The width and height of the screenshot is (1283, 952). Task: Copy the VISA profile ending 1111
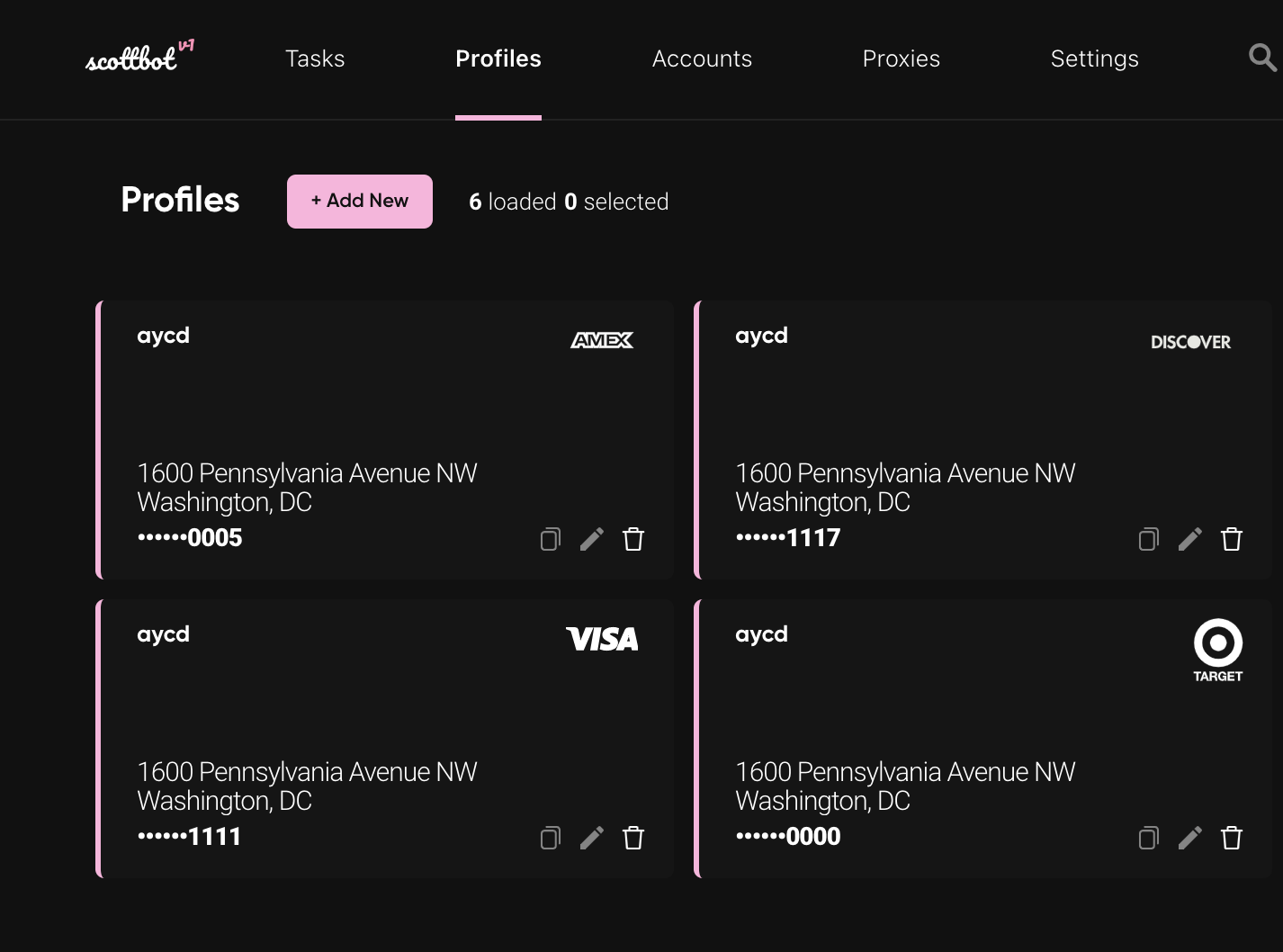[x=550, y=837]
